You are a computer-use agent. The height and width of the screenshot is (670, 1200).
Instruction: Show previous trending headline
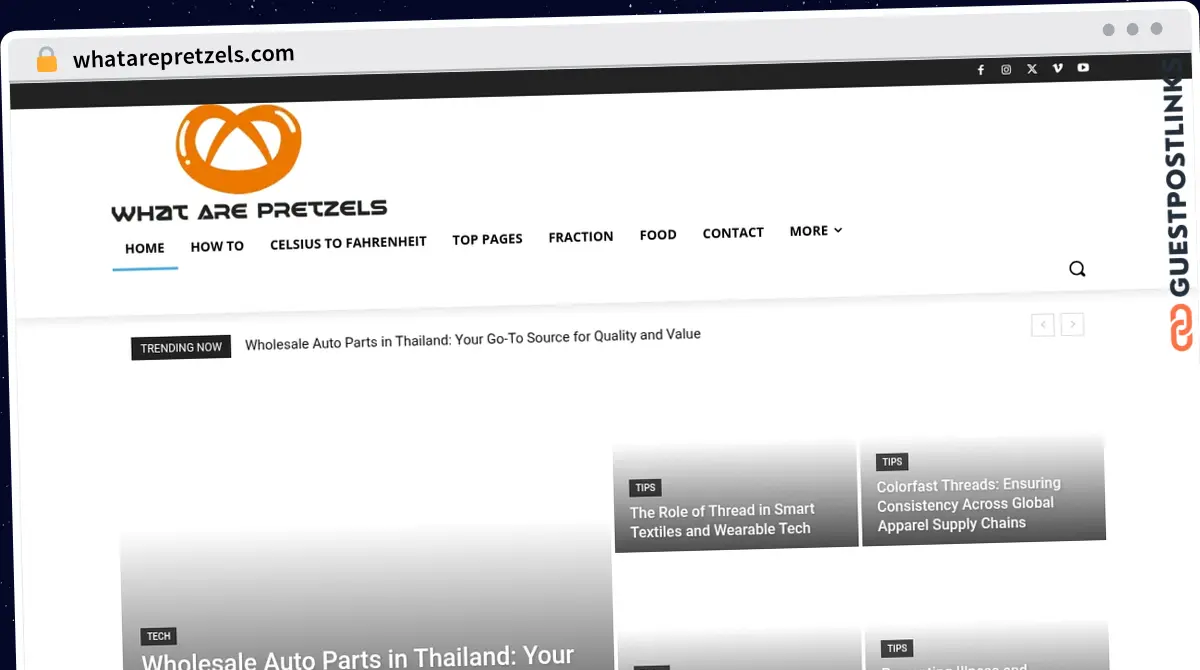pos(1043,324)
